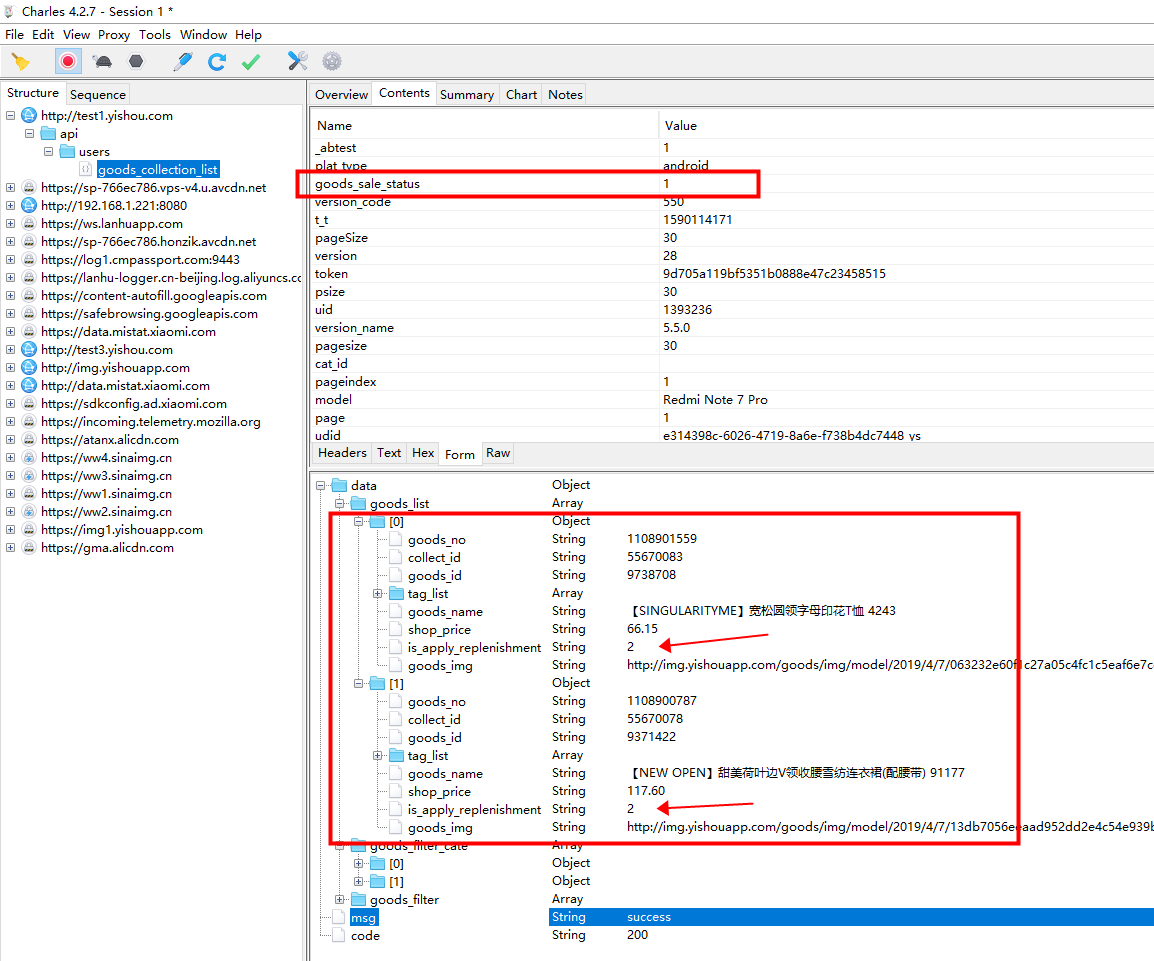Switch to the Sequence tab
This screenshot has width=1154, height=961.
[x=98, y=94]
